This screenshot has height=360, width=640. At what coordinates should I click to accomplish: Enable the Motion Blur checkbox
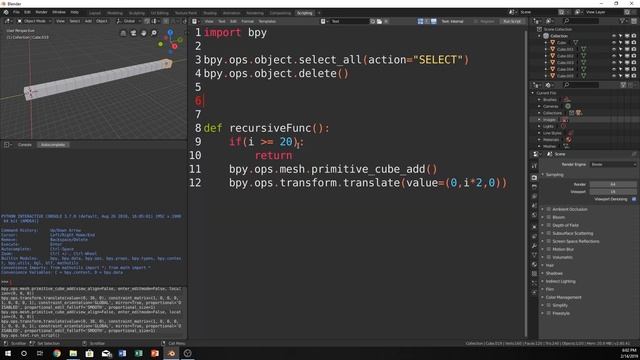coord(549,249)
